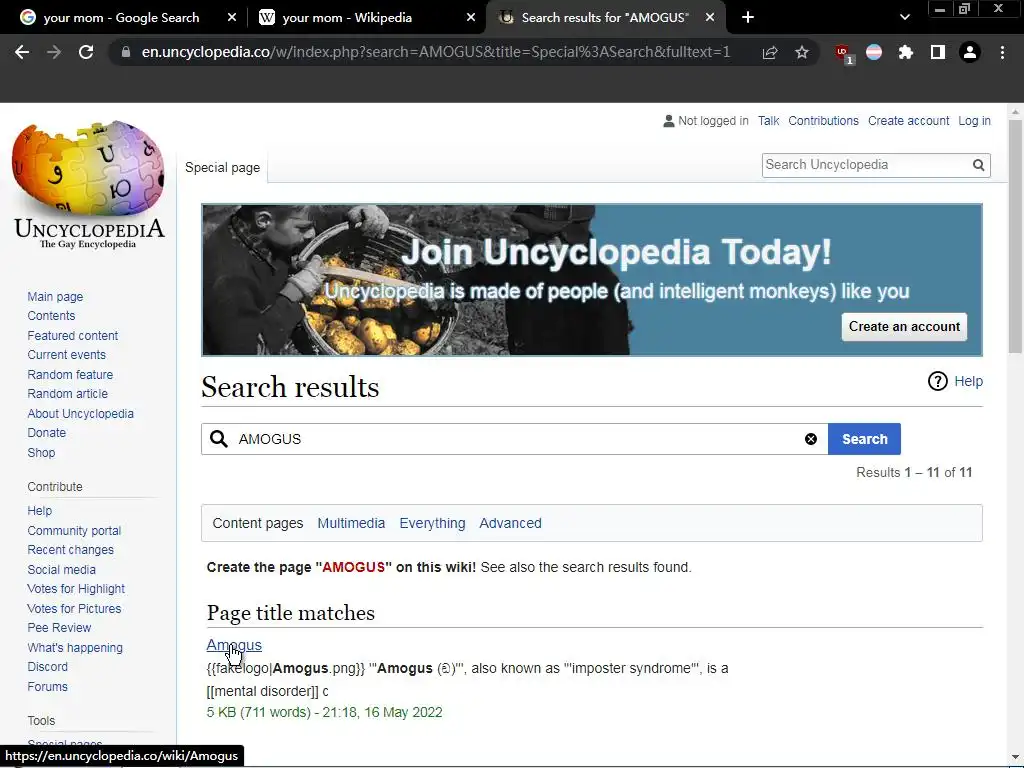This screenshot has width=1024, height=768.
Task: Open the Chrome three-dot menu
Action: (1002, 52)
